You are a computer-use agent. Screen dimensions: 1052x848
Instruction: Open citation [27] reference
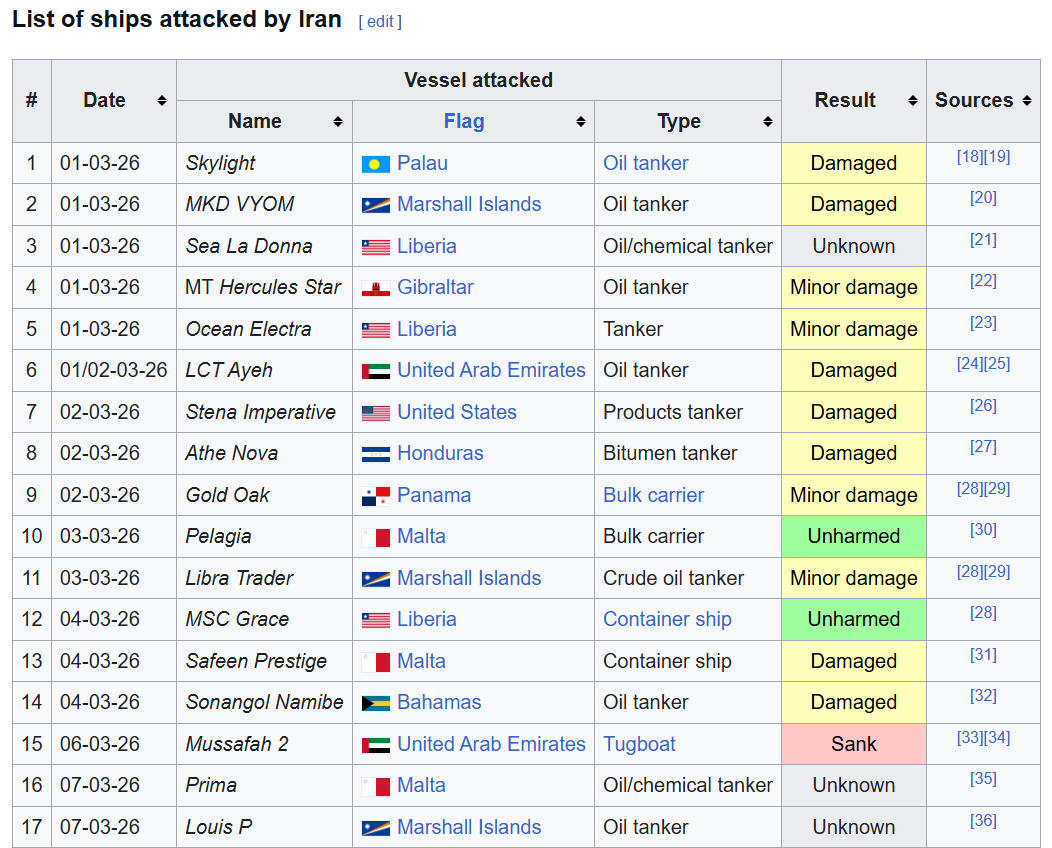click(983, 447)
